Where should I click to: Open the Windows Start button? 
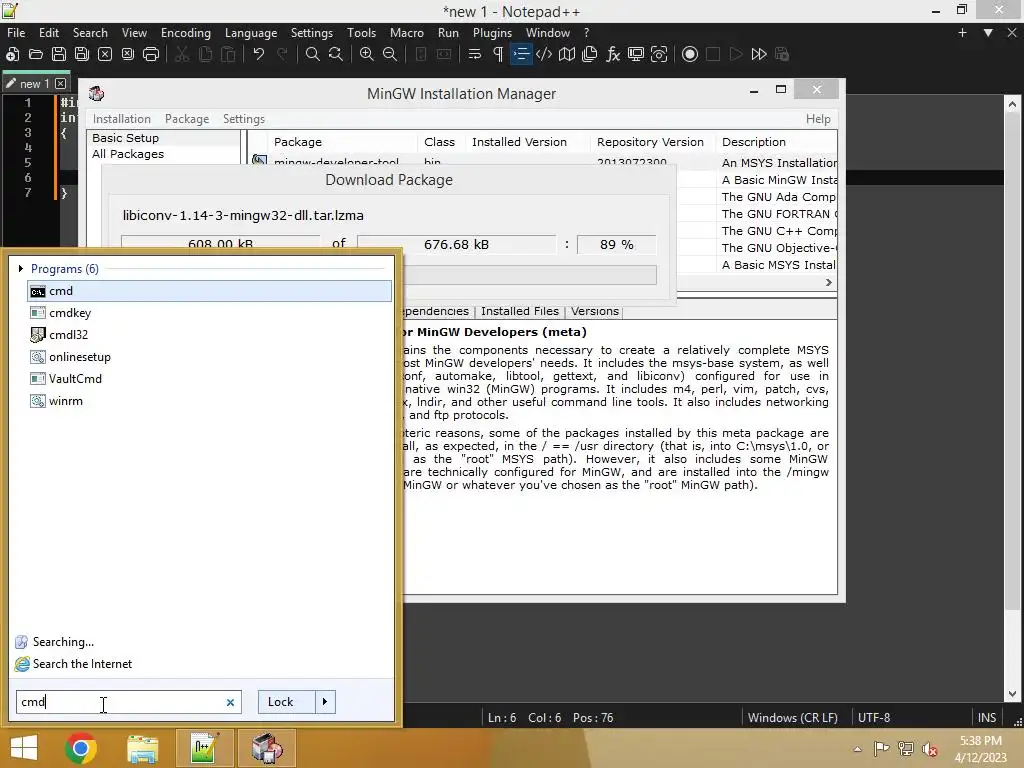point(24,748)
